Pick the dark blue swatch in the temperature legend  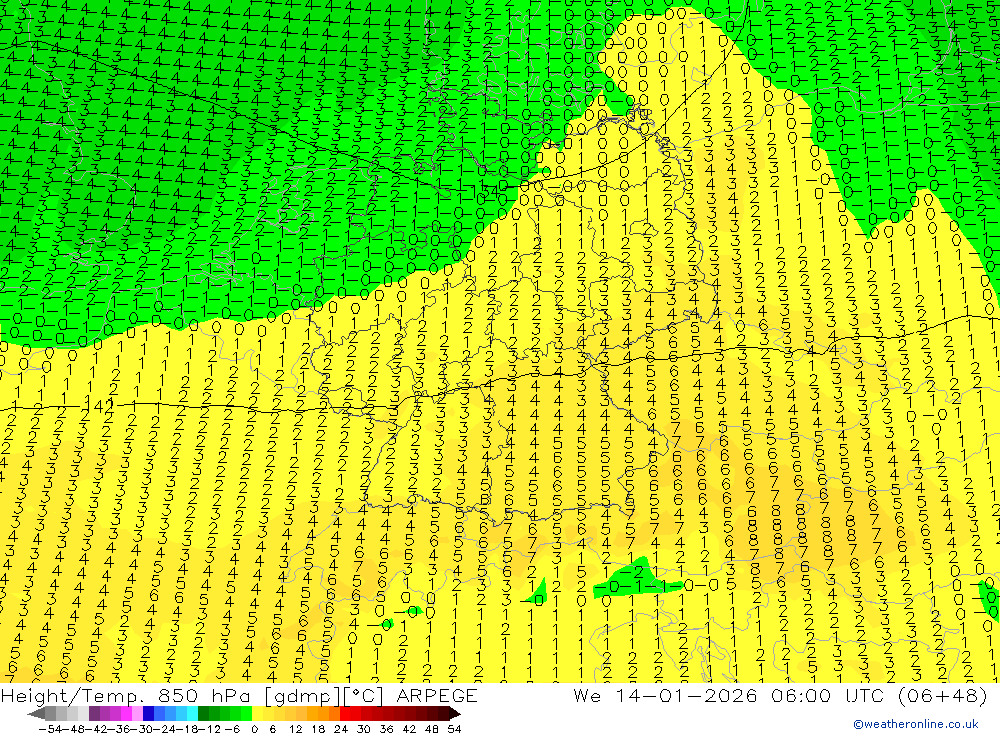point(148,714)
